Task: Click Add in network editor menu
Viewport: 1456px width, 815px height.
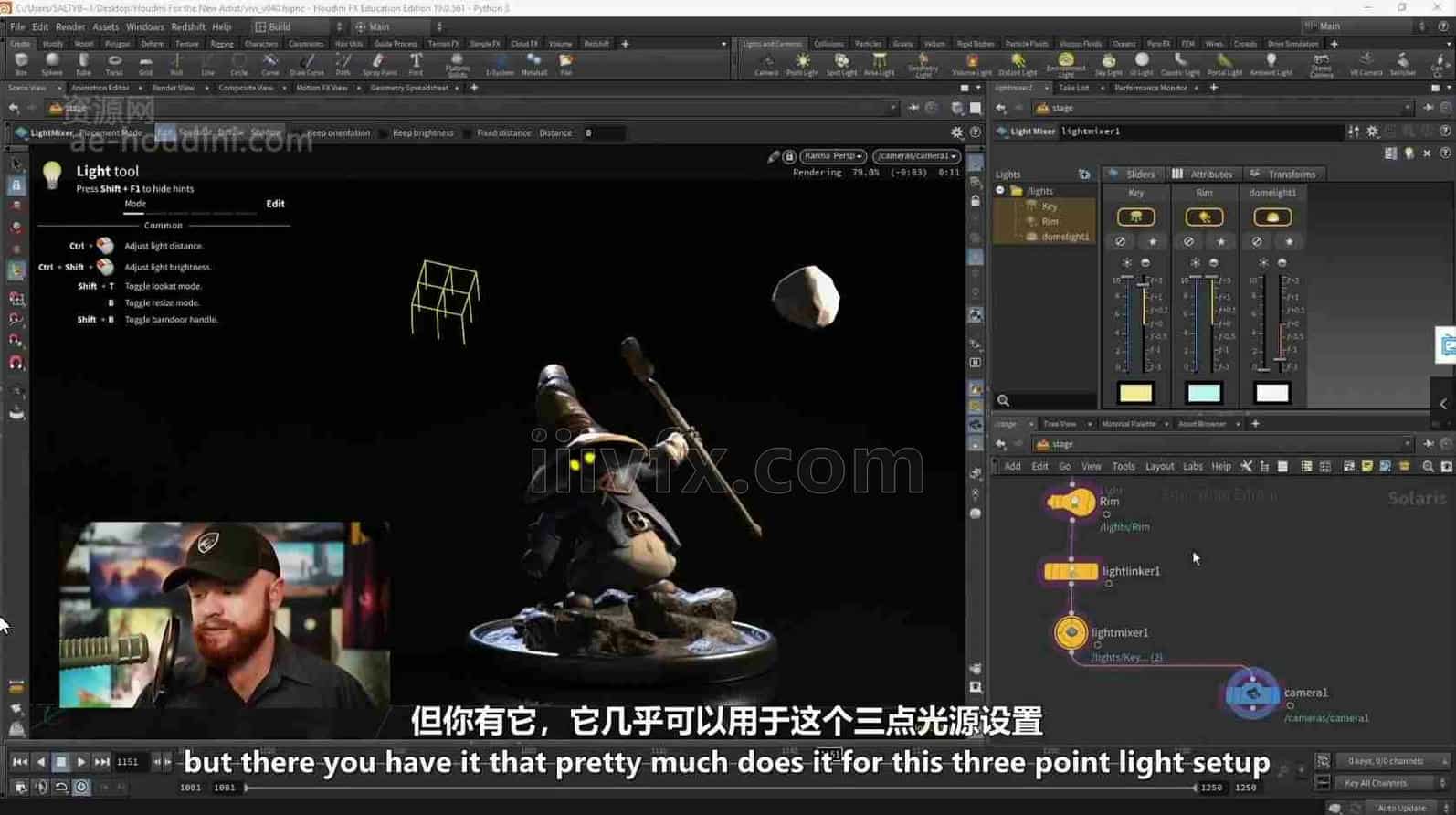Action: tap(1012, 467)
